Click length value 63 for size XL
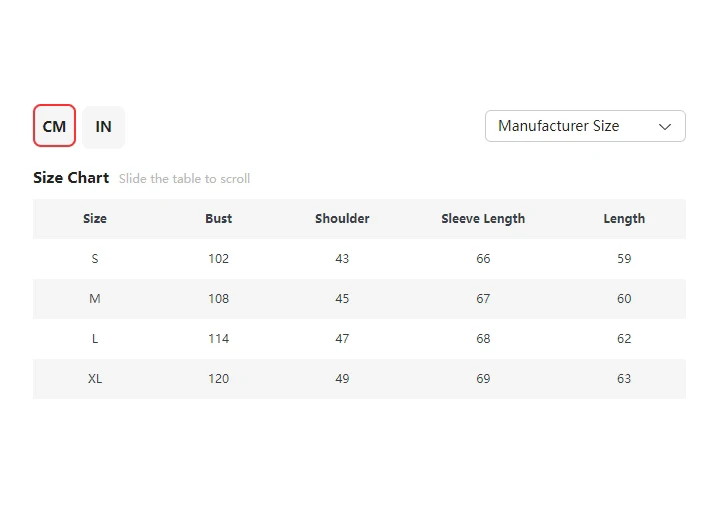 coord(624,379)
